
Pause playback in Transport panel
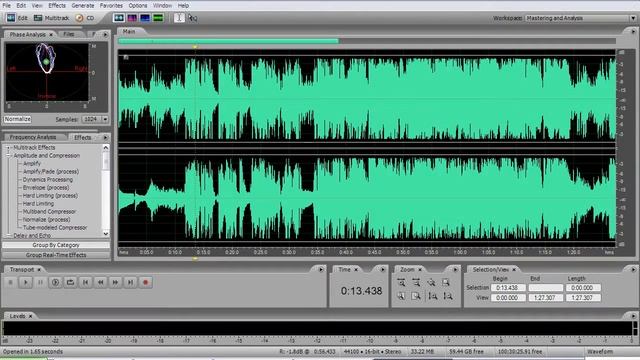coord(40,282)
